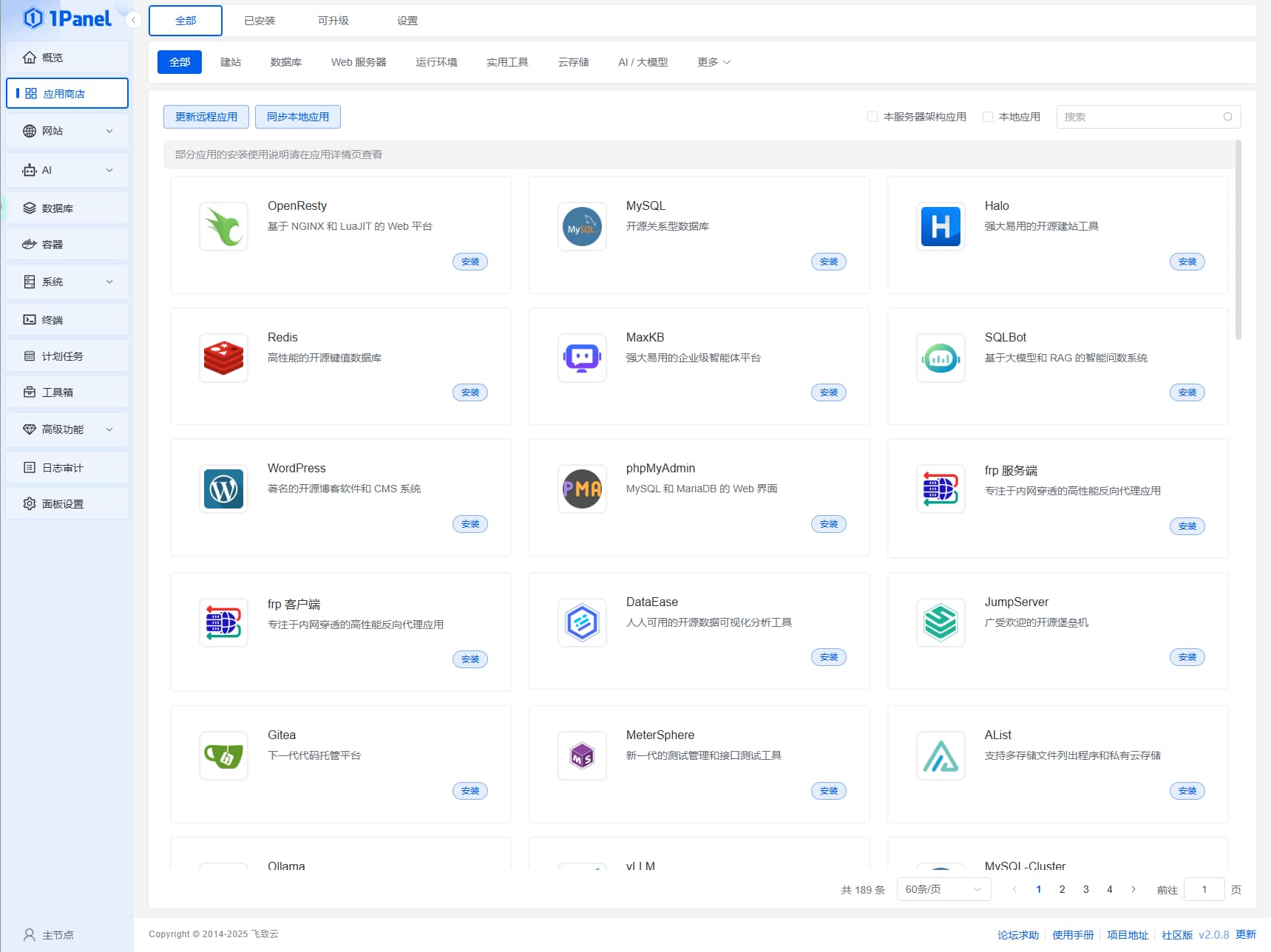This screenshot has height=952, width=1271.
Task: Filter by 数据库 category
Action: pyautogui.click(x=286, y=62)
